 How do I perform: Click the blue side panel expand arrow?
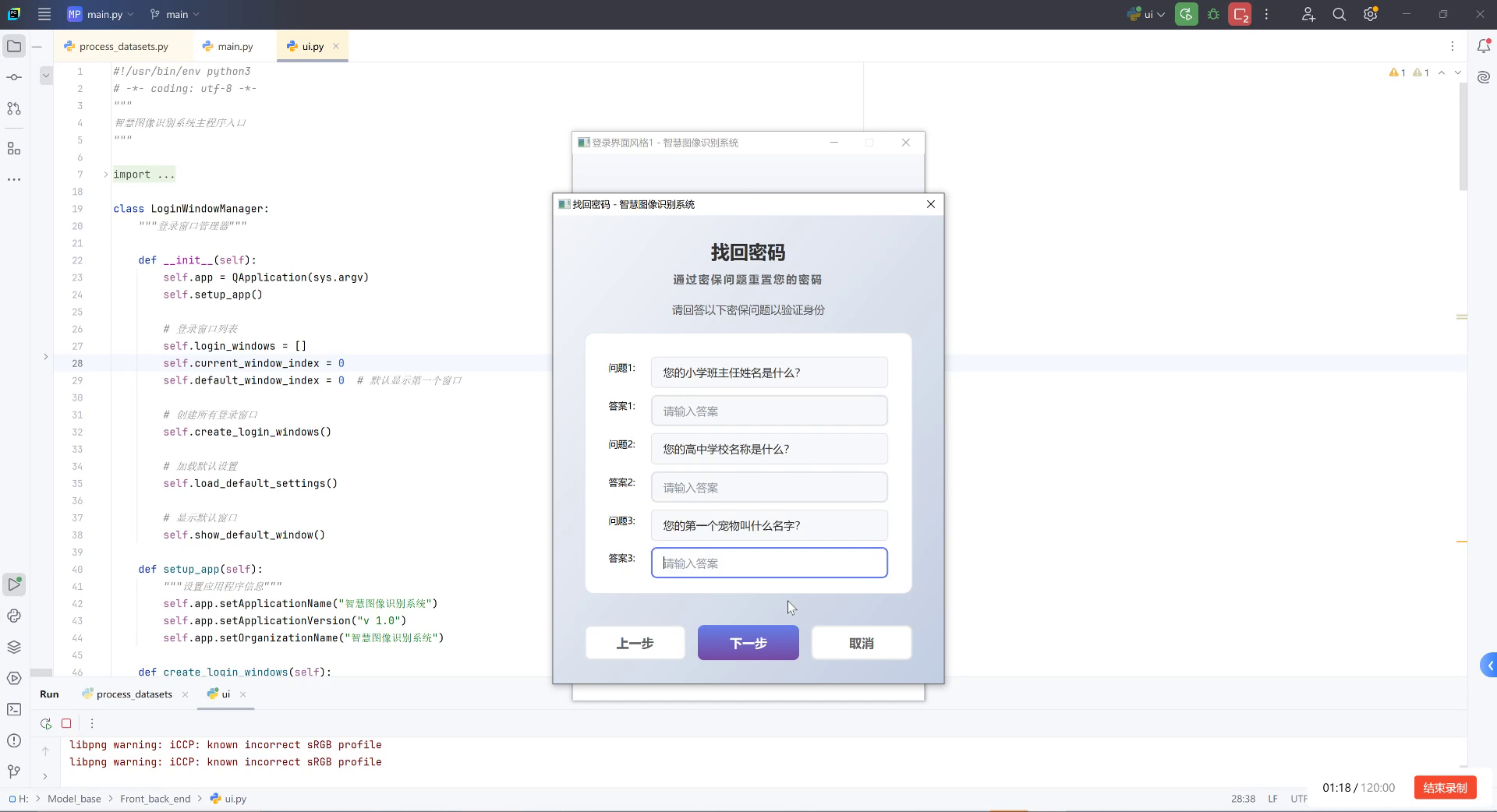pos(1488,665)
